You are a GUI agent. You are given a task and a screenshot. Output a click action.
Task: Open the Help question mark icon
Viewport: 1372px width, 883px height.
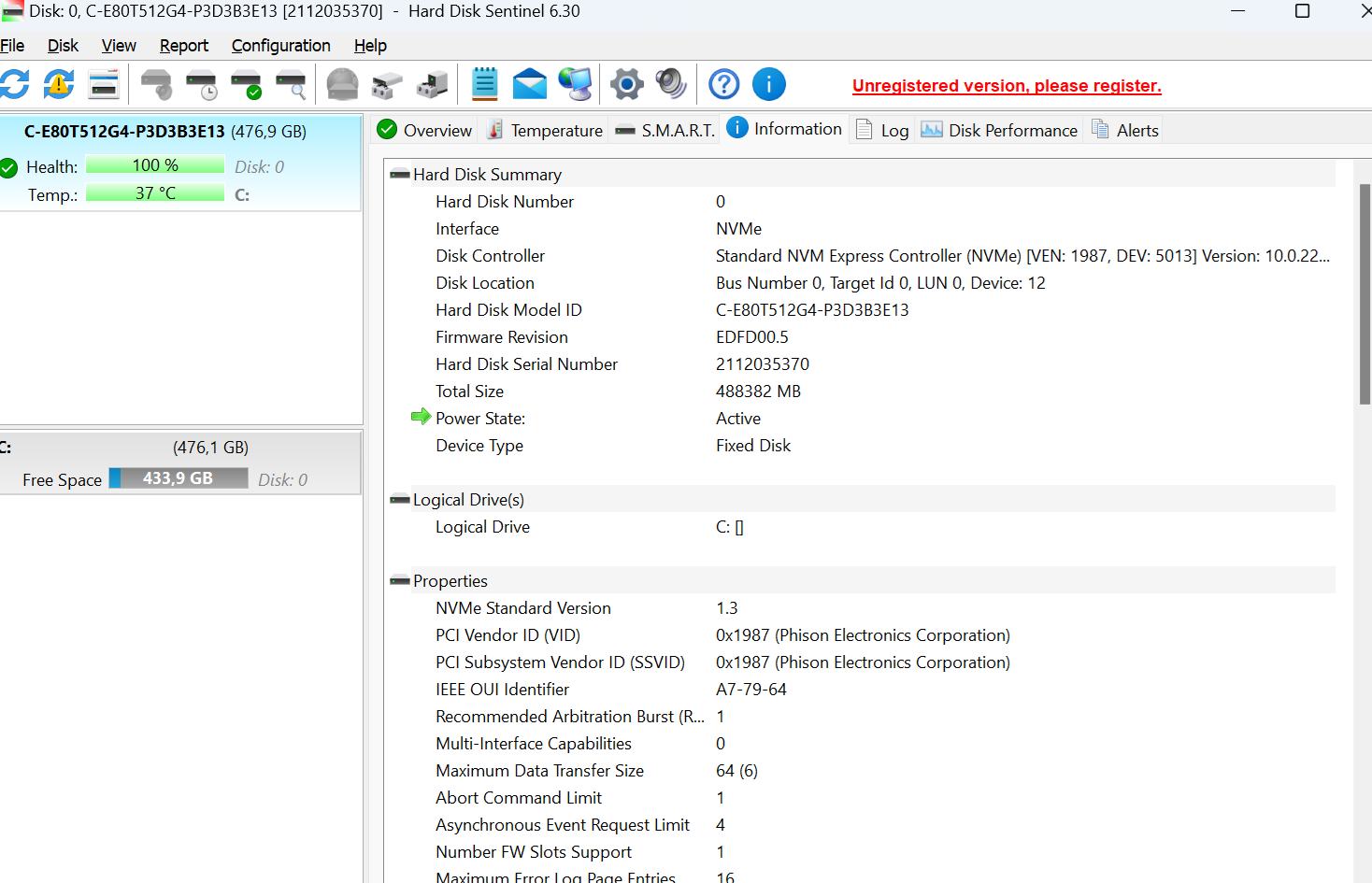[x=723, y=84]
